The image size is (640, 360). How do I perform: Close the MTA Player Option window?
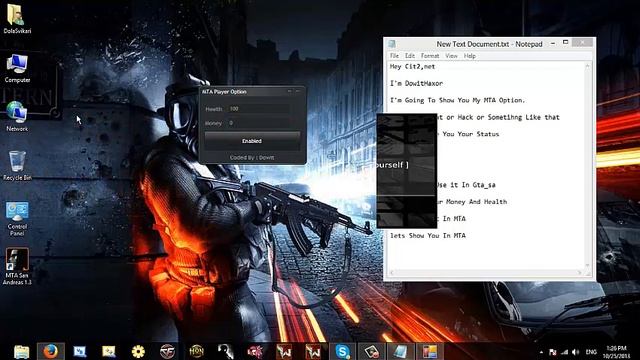pos(298,91)
